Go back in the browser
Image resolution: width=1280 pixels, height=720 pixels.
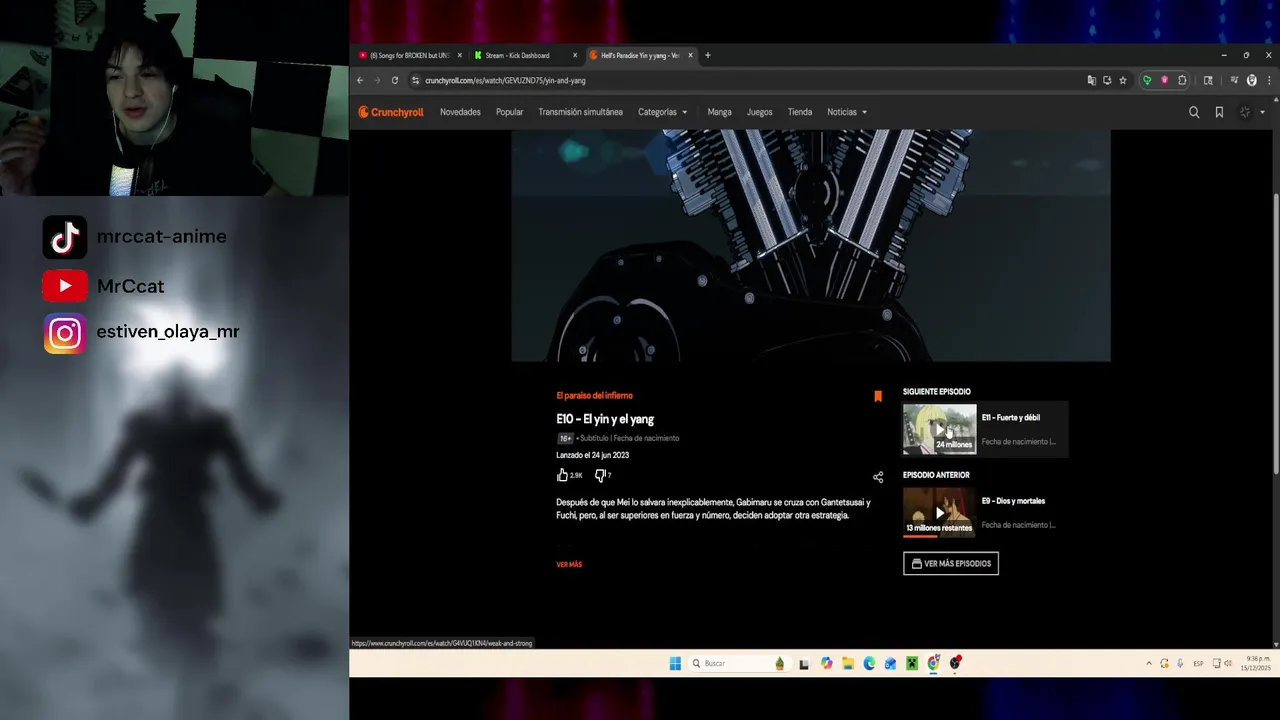[360, 80]
